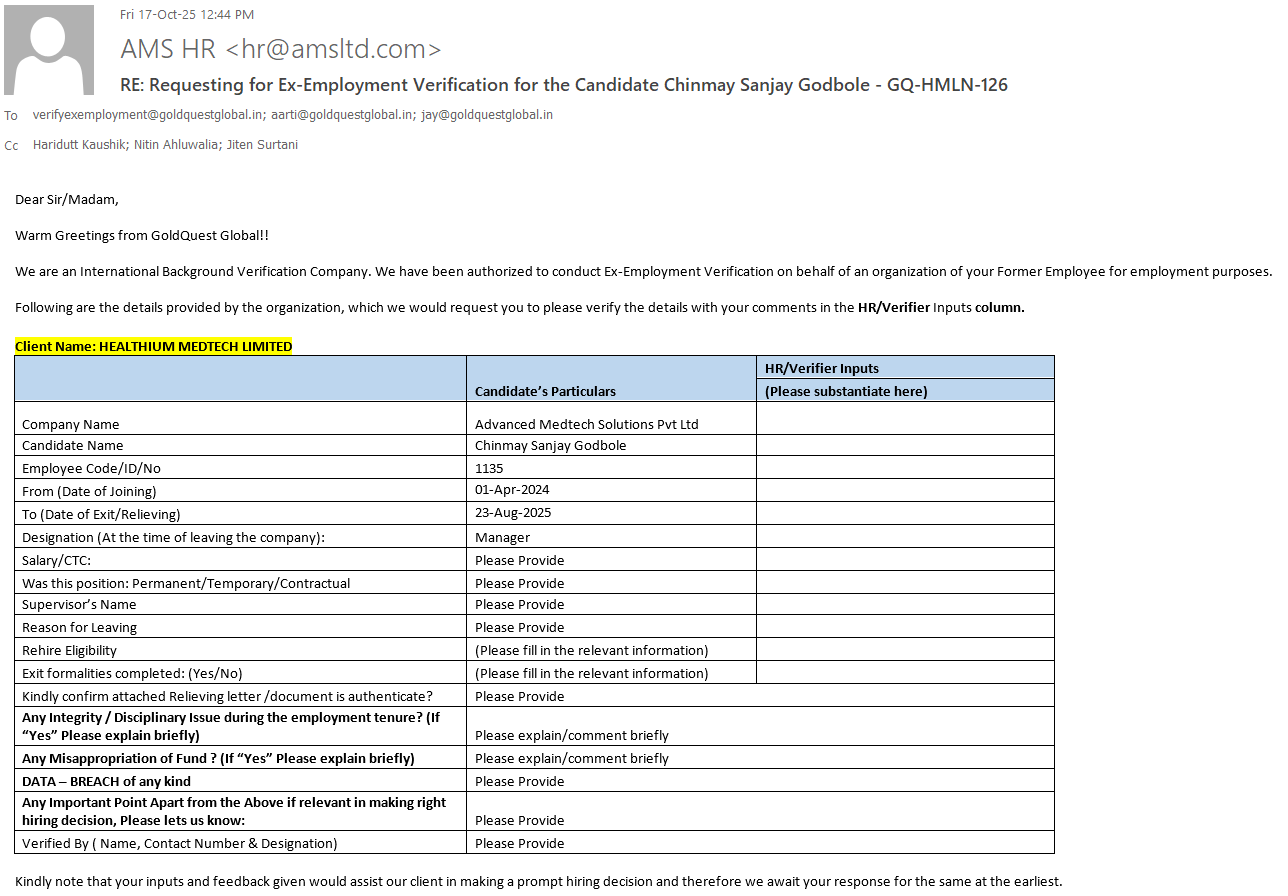This screenshot has height=896, width=1288.
Task: Click Warm Greetings from GoldQuest Global line
Action: 142,235
